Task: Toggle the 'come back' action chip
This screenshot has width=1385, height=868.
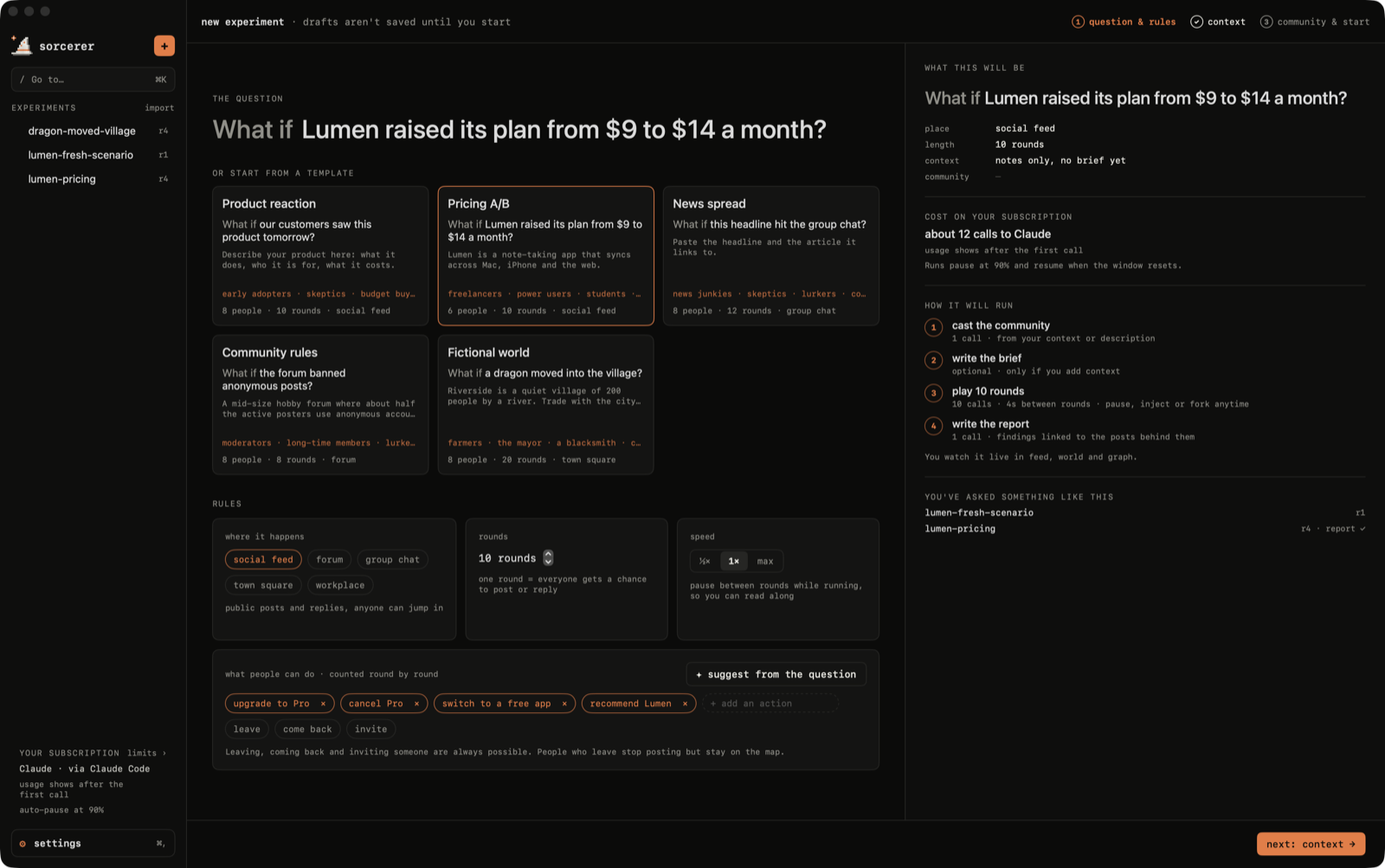Action: [x=307, y=730]
